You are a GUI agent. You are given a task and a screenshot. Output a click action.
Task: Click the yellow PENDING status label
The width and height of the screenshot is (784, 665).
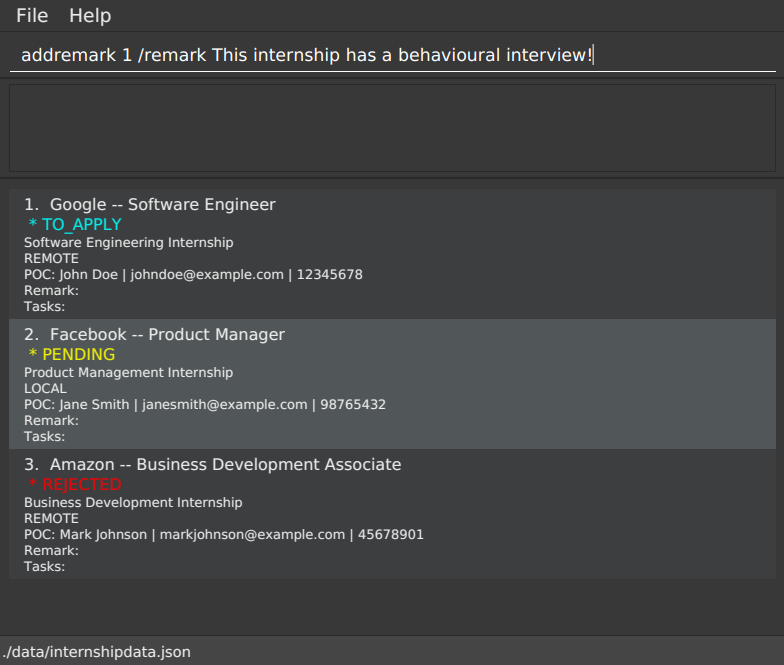click(71, 355)
